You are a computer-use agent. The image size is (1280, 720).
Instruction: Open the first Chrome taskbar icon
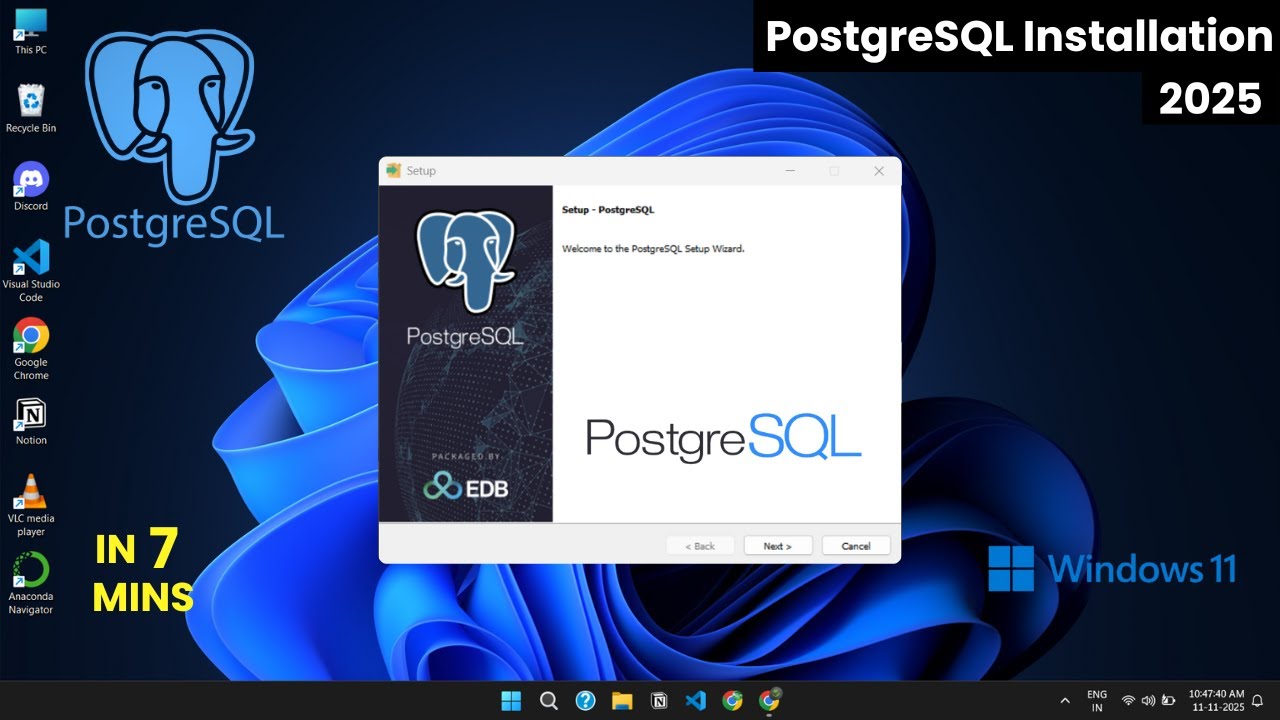coord(733,700)
